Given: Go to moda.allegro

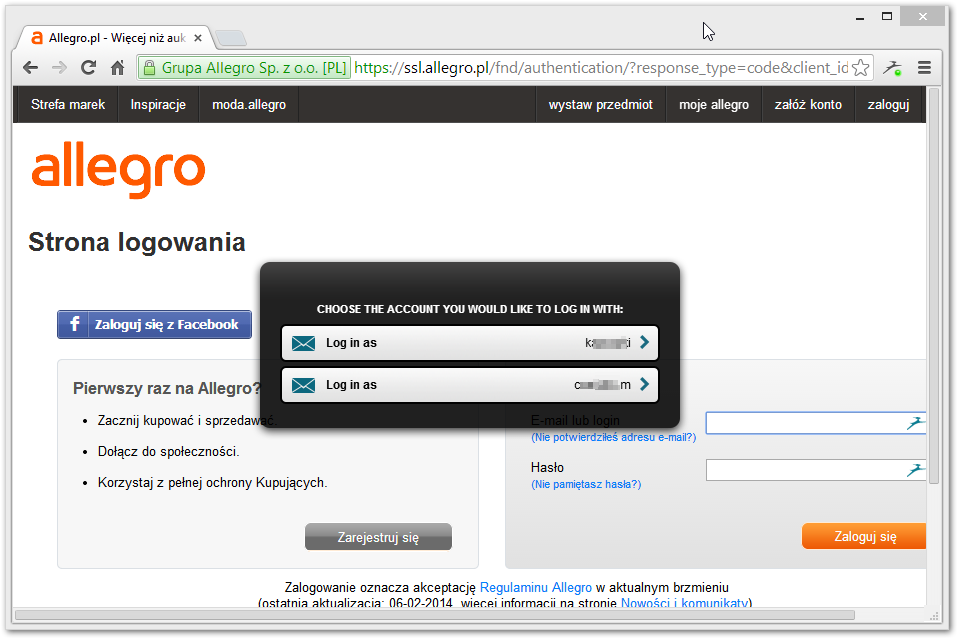Looking at the screenshot, I should point(249,104).
